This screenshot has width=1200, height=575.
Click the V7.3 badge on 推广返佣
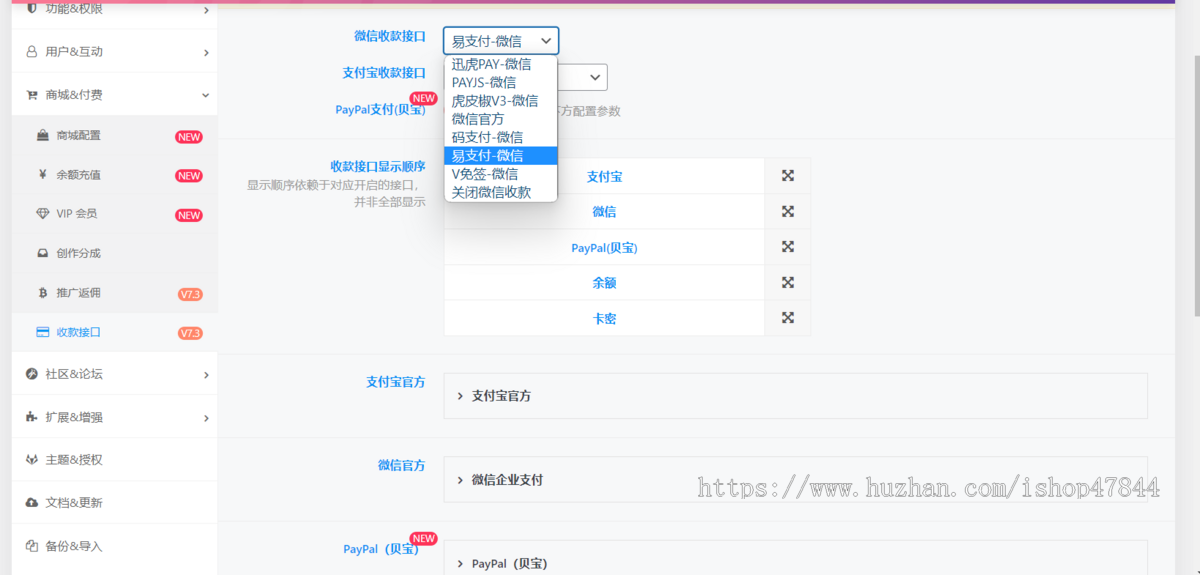190,294
